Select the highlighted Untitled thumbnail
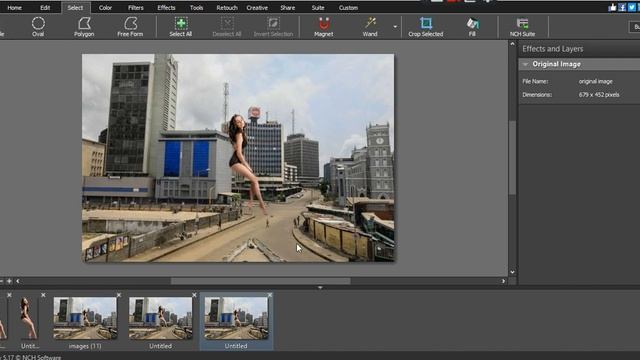Screen dimensions: 640x360 coord(236,318)
